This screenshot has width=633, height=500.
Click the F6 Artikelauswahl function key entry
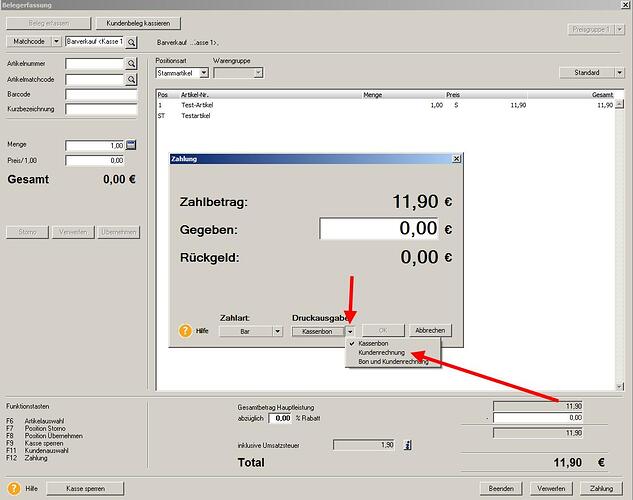(x=35, y=421)
